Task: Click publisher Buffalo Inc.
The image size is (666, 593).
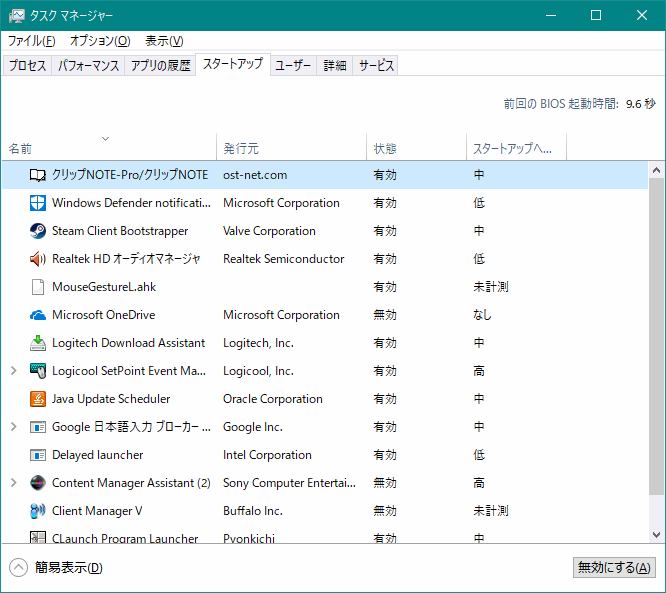Action: (x=253, y=511)
